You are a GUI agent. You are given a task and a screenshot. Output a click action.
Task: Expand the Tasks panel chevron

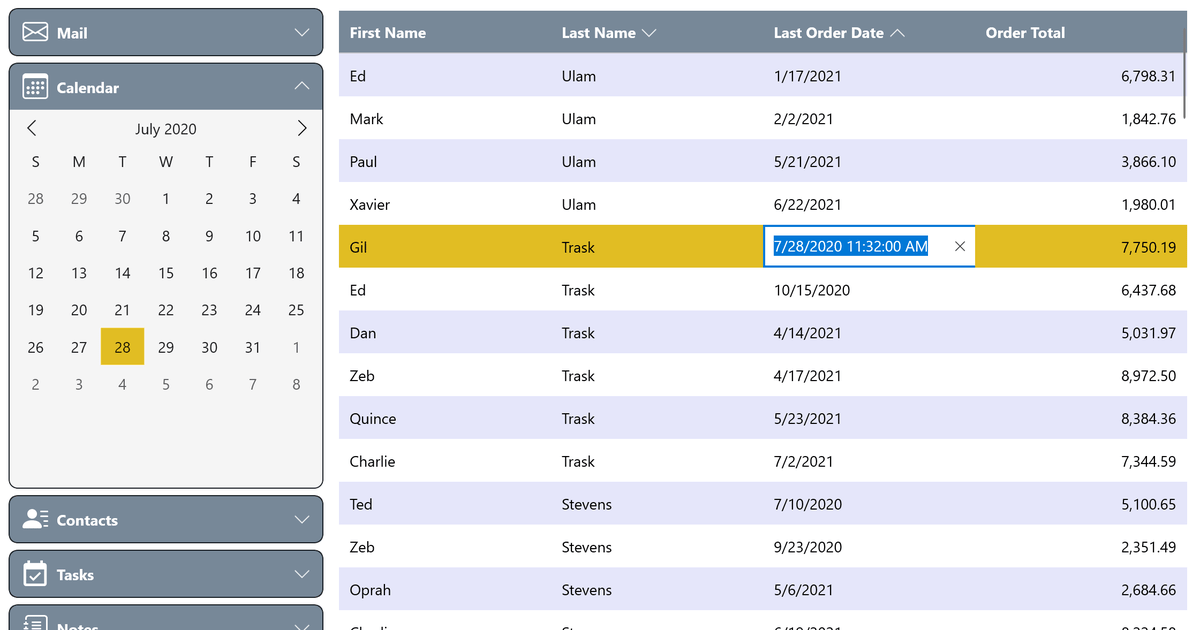point(302,575)
